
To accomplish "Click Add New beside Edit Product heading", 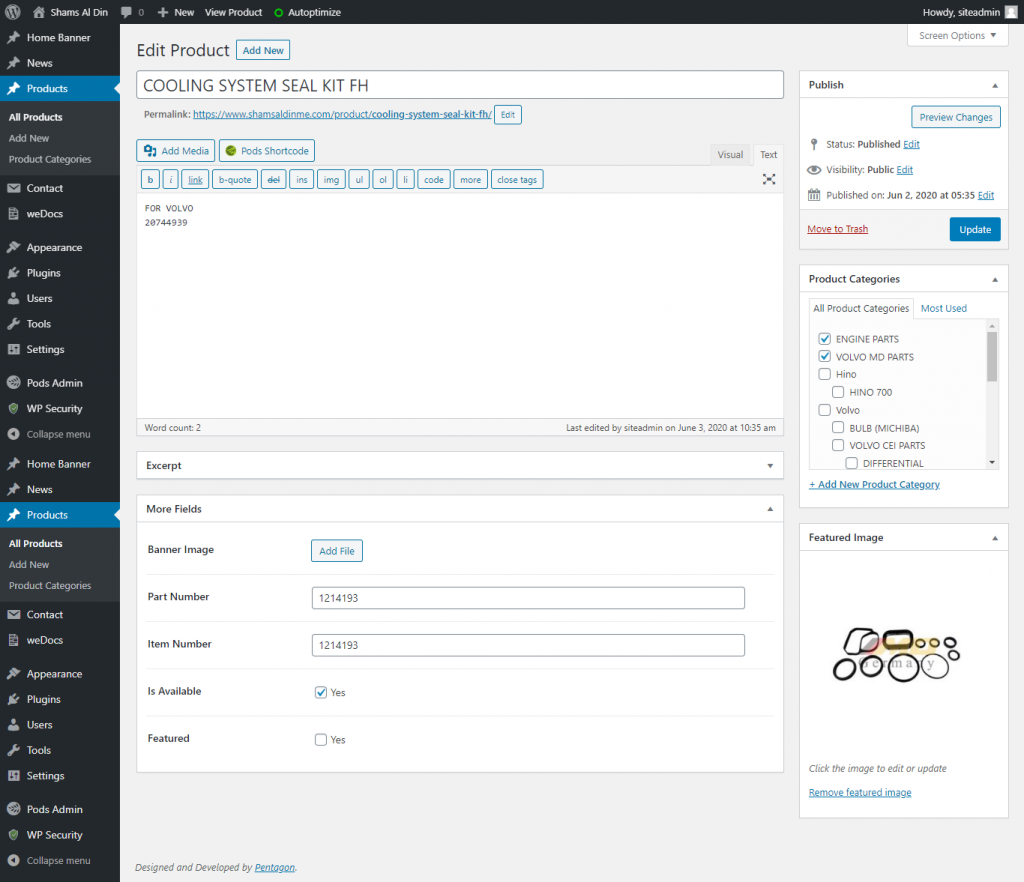I will tap(263, 50).
